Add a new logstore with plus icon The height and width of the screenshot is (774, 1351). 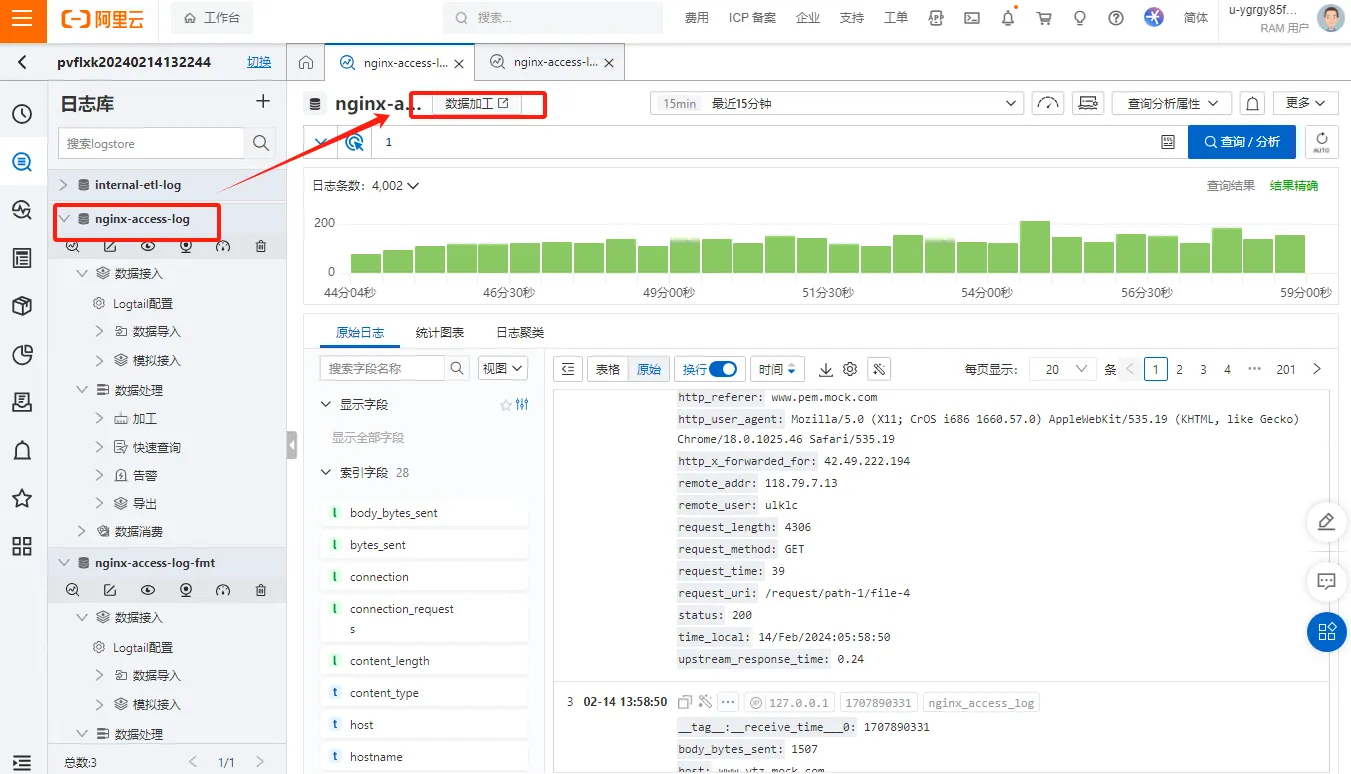pos(263,101)
